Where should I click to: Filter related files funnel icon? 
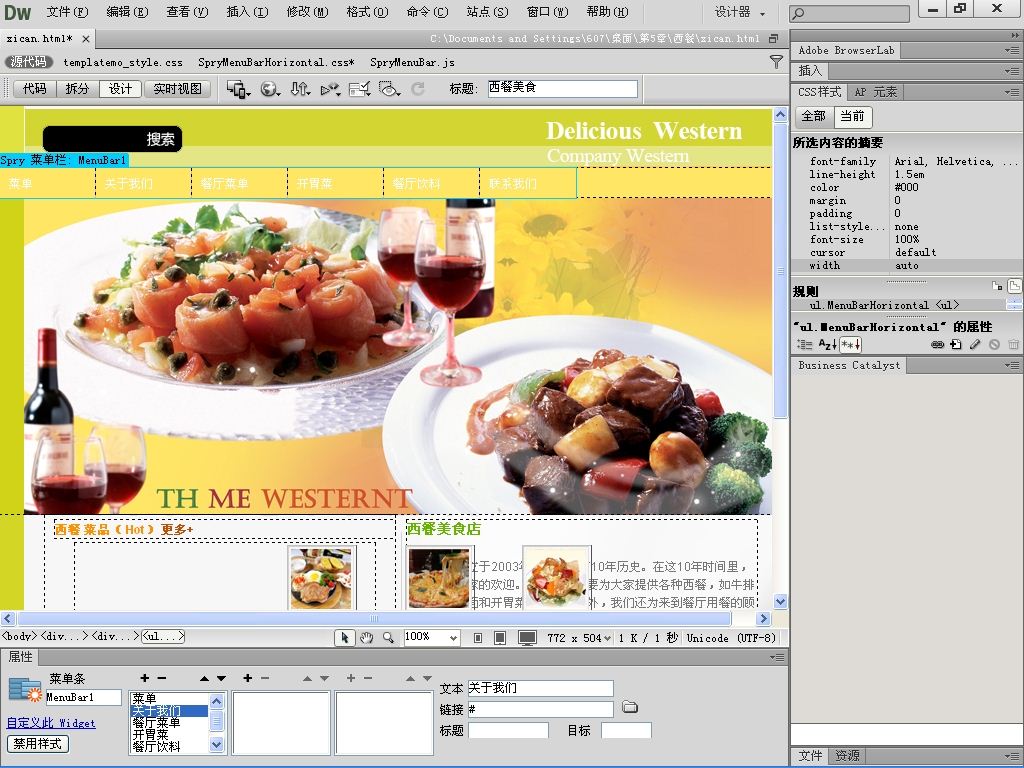[776, 62]
